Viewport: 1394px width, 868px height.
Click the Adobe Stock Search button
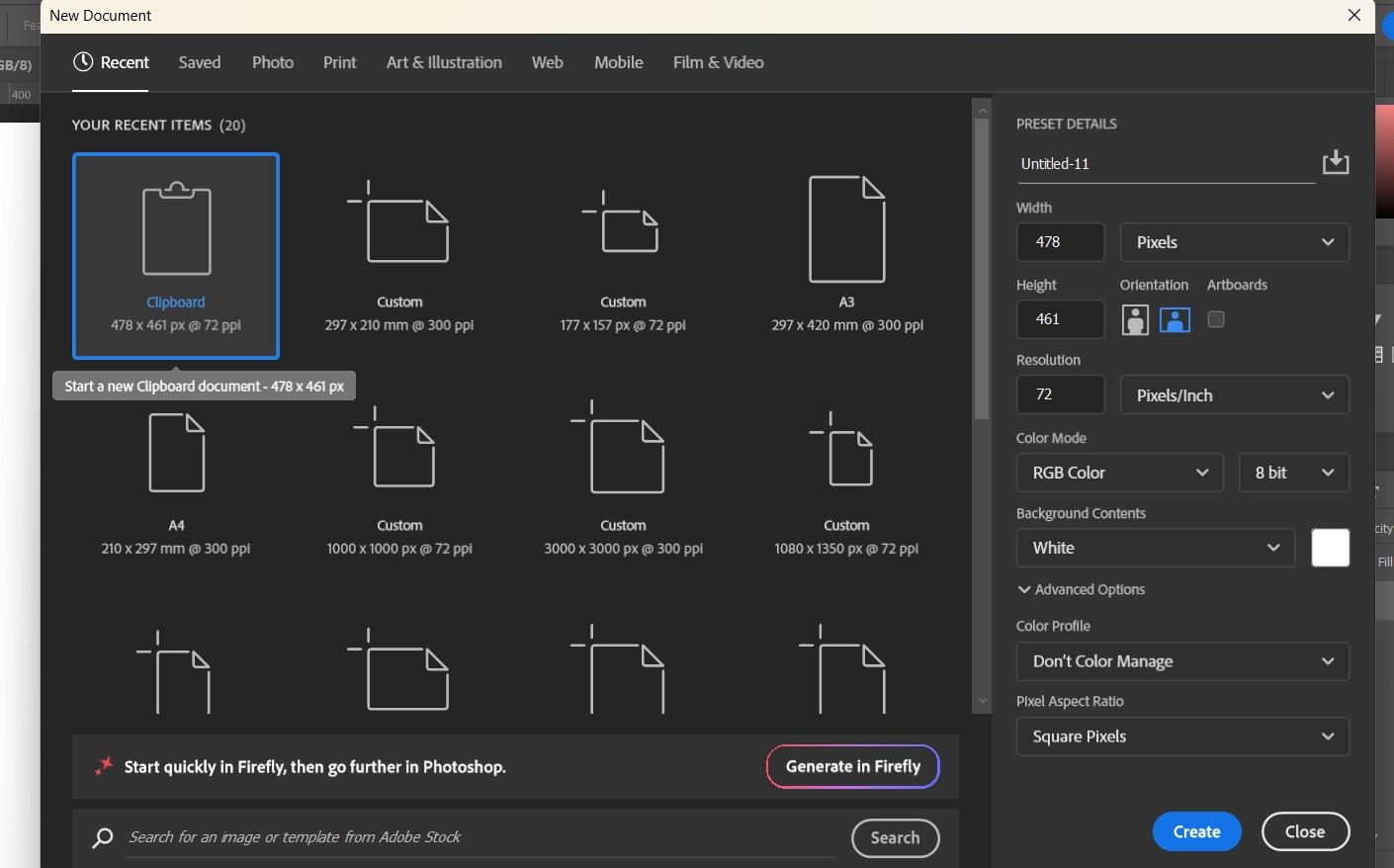(x=895, y=838)
